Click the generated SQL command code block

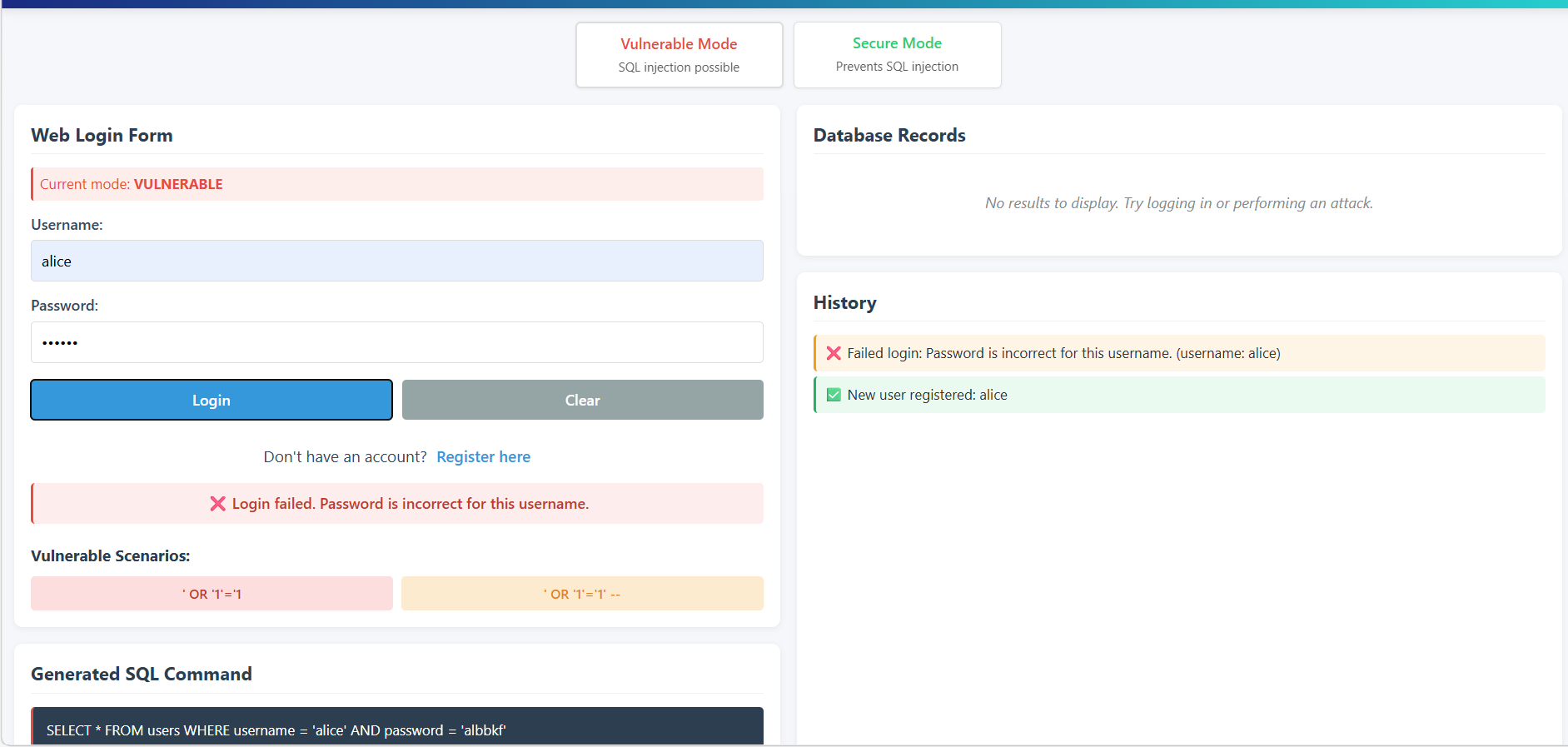[x=396, y=730]
